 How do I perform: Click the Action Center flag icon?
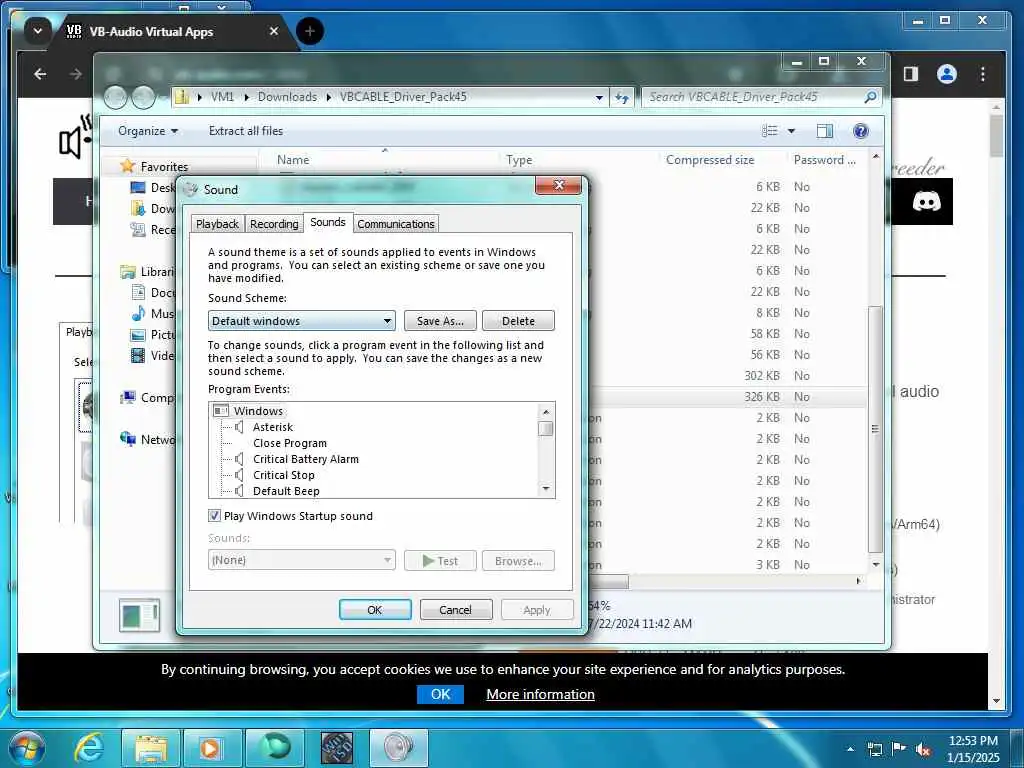(x=899, y=748)
